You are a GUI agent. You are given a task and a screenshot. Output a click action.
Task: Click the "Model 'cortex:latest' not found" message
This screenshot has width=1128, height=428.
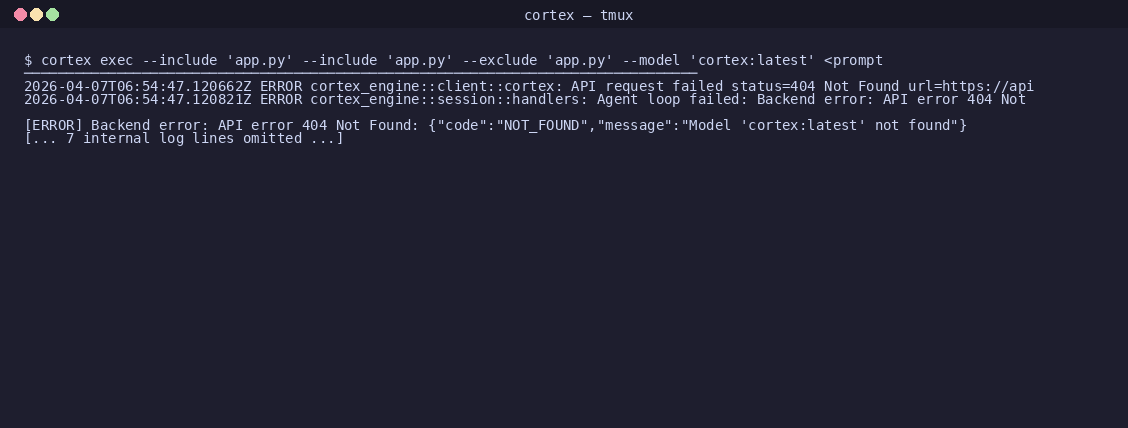pyautogui.click(x=819, y=125)
